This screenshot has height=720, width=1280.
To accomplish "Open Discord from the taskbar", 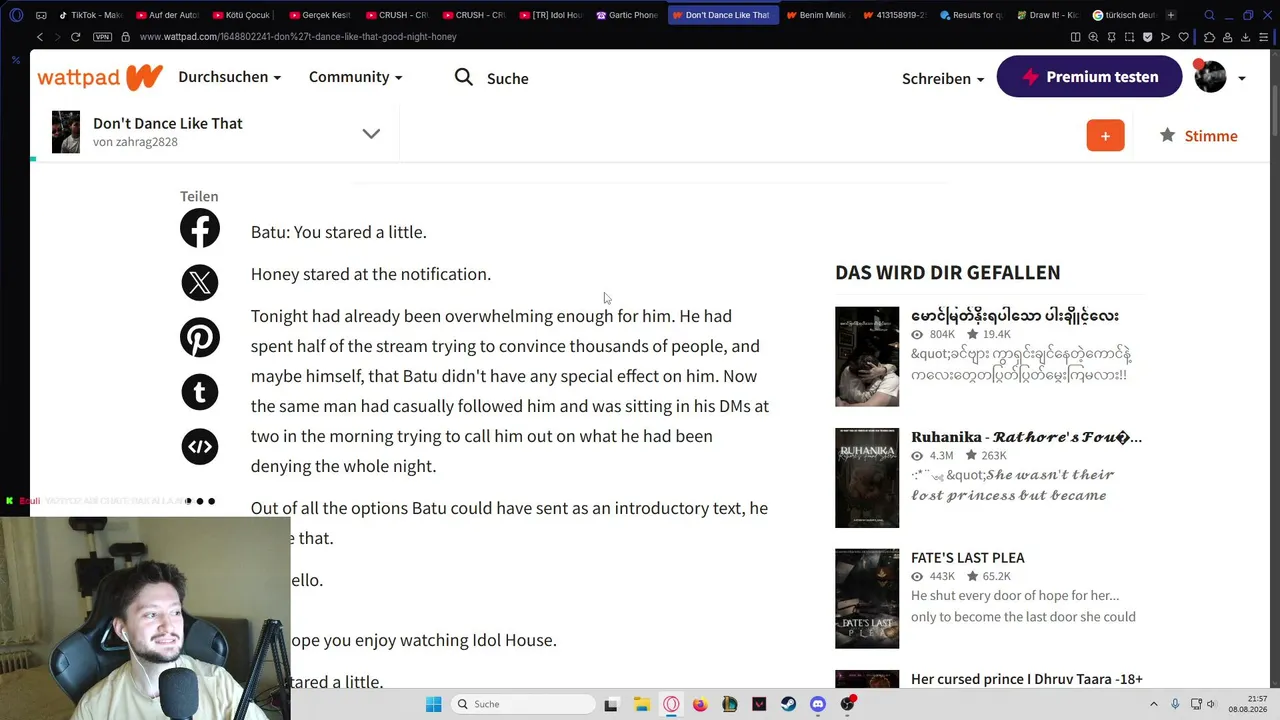I will tap(818, 704).
